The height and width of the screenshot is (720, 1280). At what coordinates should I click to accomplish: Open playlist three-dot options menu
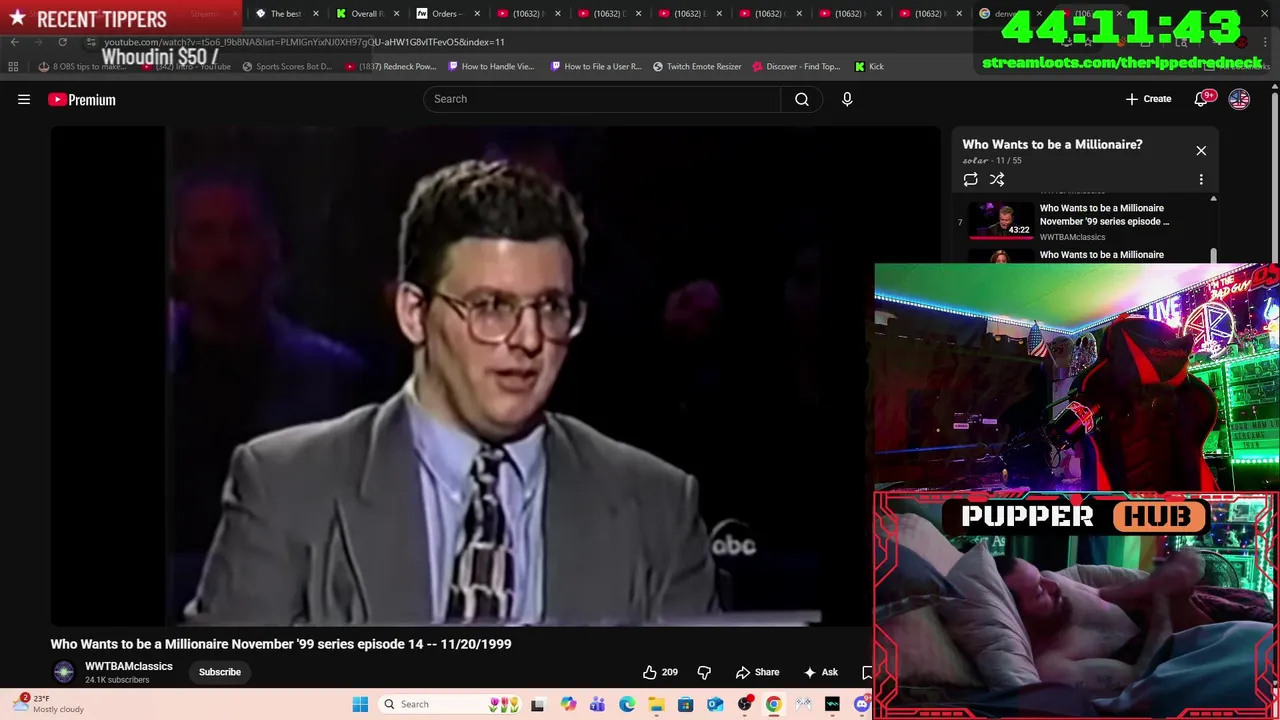tap(1201, 180)
